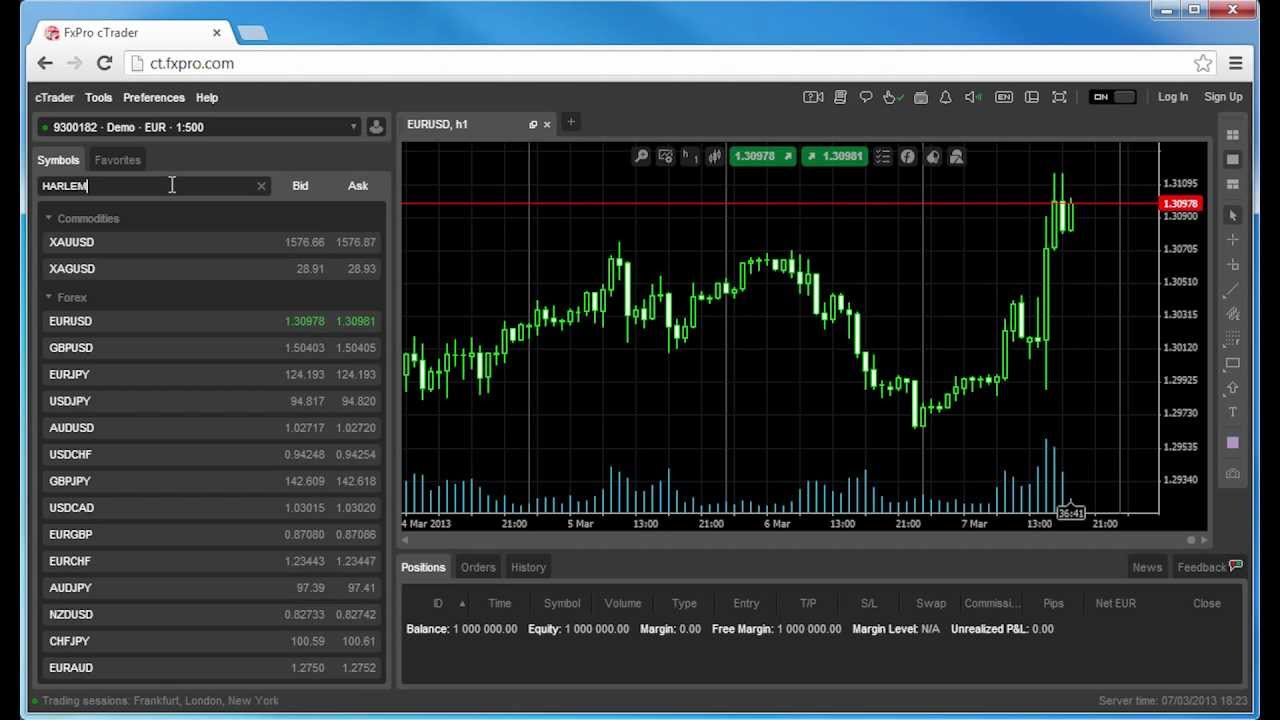
Task: Open the chat speech bubble icon
Action: coord(866,97)
